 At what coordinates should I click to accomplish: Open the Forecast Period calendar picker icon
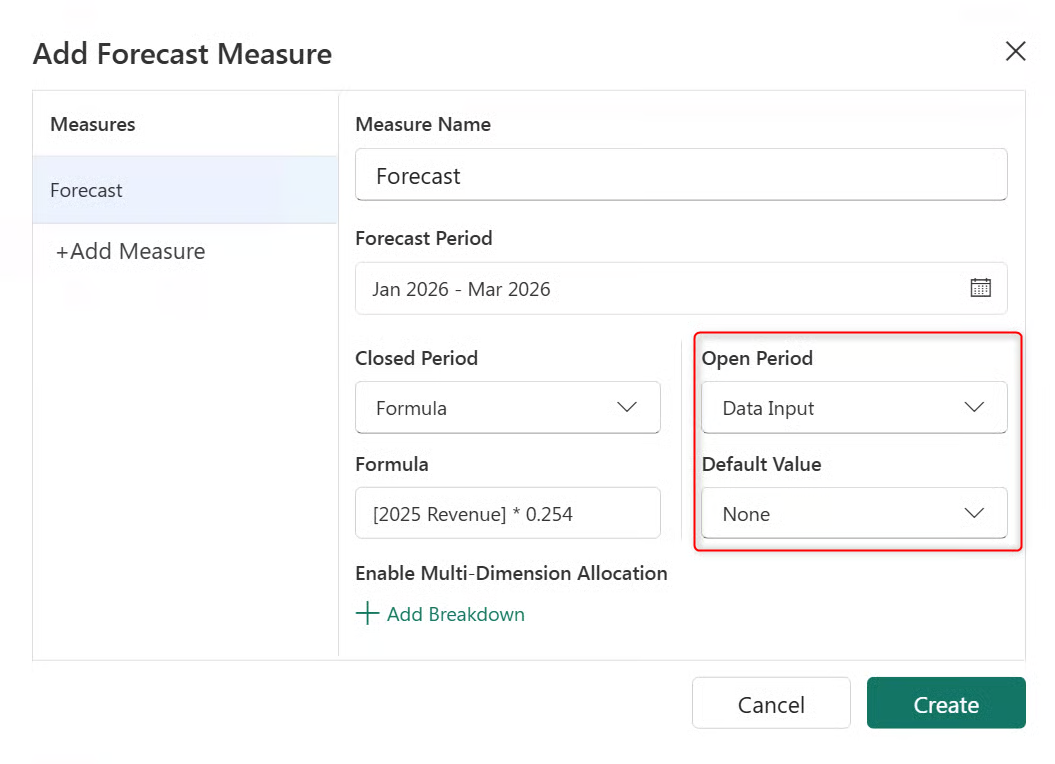[x=980, y=288]
